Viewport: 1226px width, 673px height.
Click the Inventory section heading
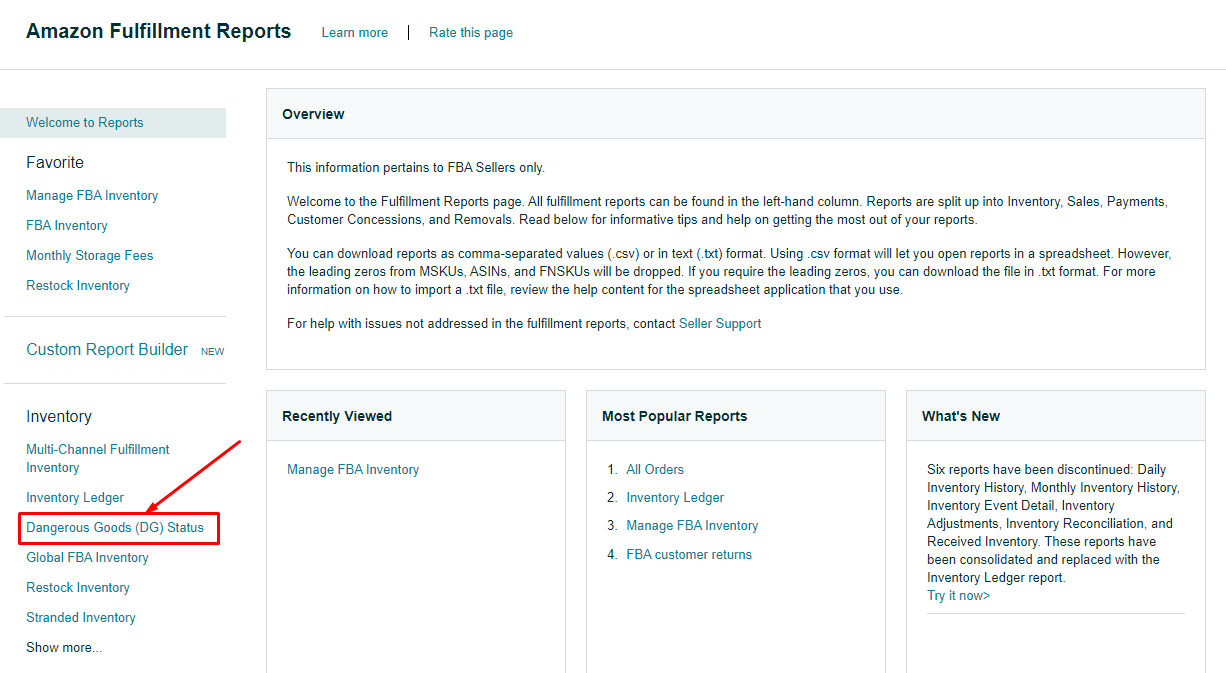point(59,417)
